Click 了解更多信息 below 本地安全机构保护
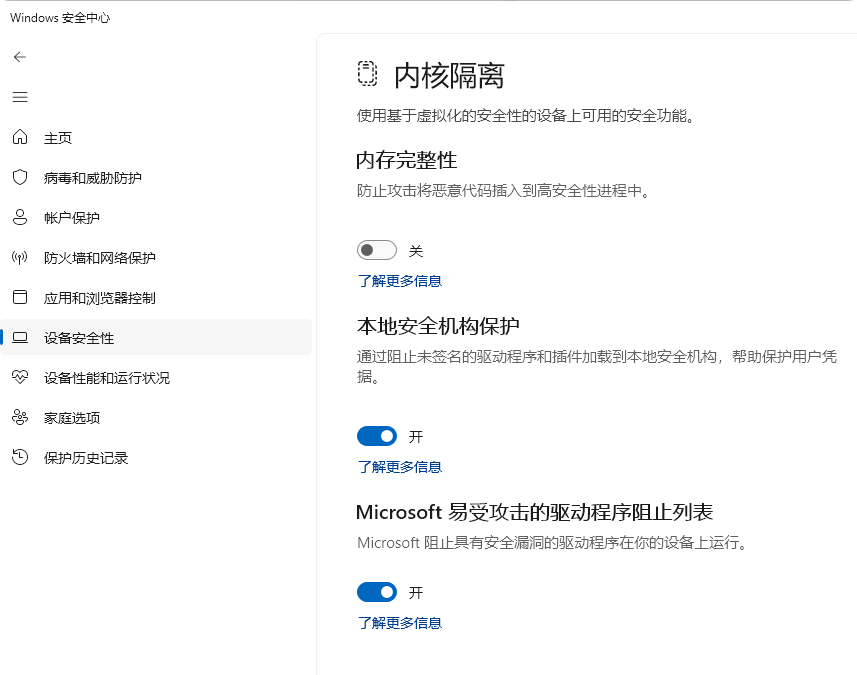The image size is (857, 675). pos(399,467)
